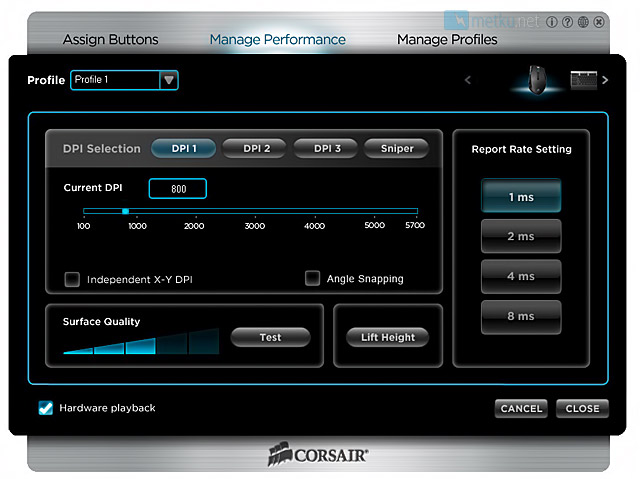Open Lift Height settings
The width and height of the screenshot is (640, 479).
388,337
